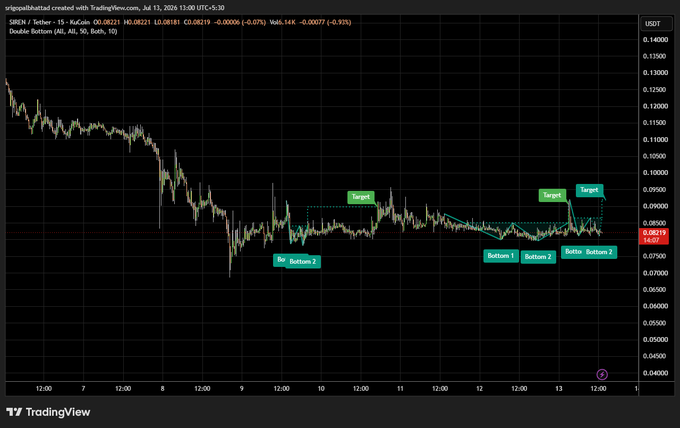This screenshot has height=428, width=680.
Task: Click the 0.13500 price axis label
Action: click(x=655, y=56)
